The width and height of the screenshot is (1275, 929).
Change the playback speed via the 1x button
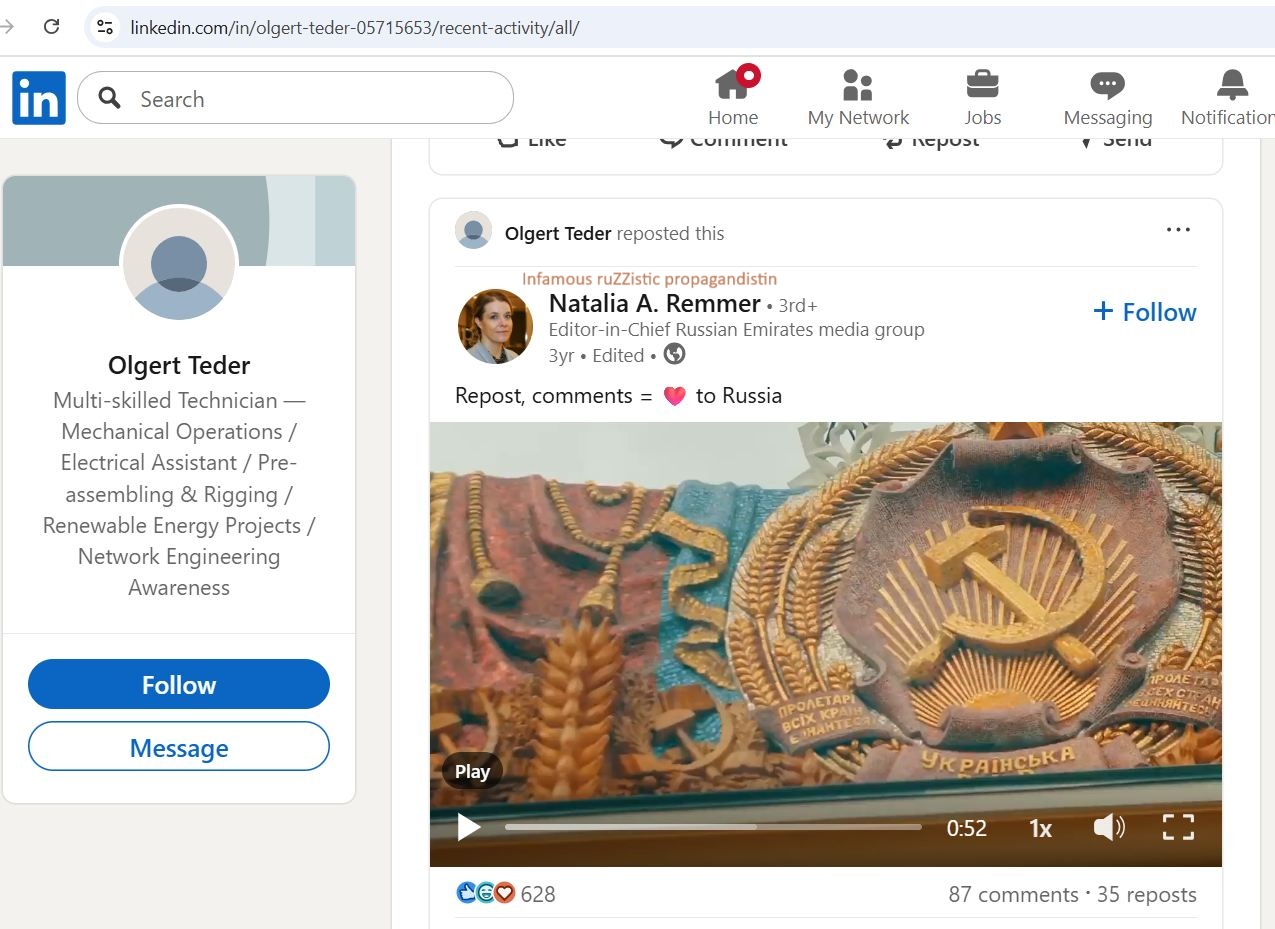coord(1041,828)
